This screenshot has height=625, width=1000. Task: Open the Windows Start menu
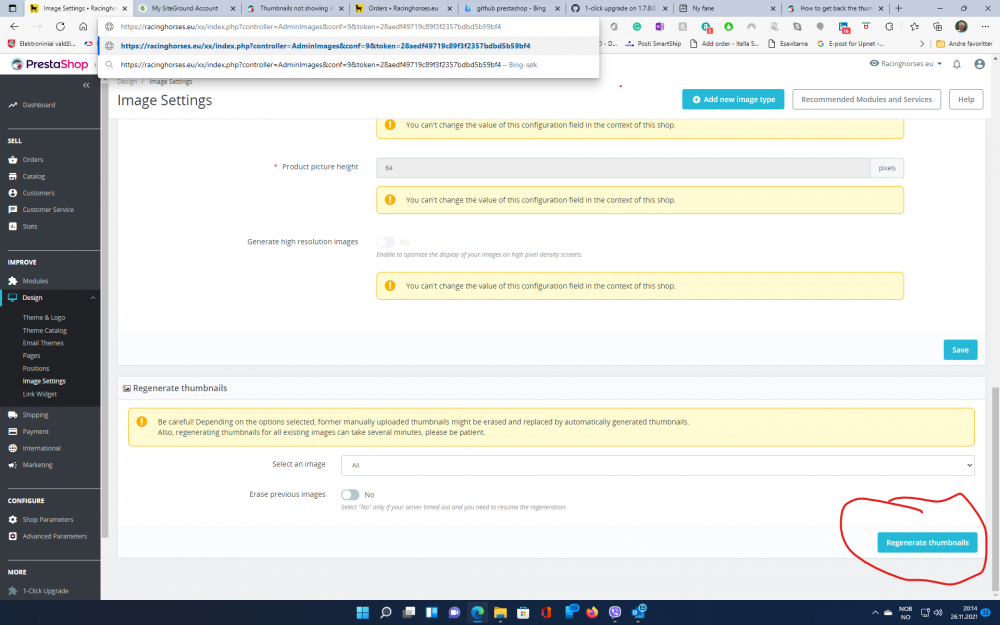[362, 612]
